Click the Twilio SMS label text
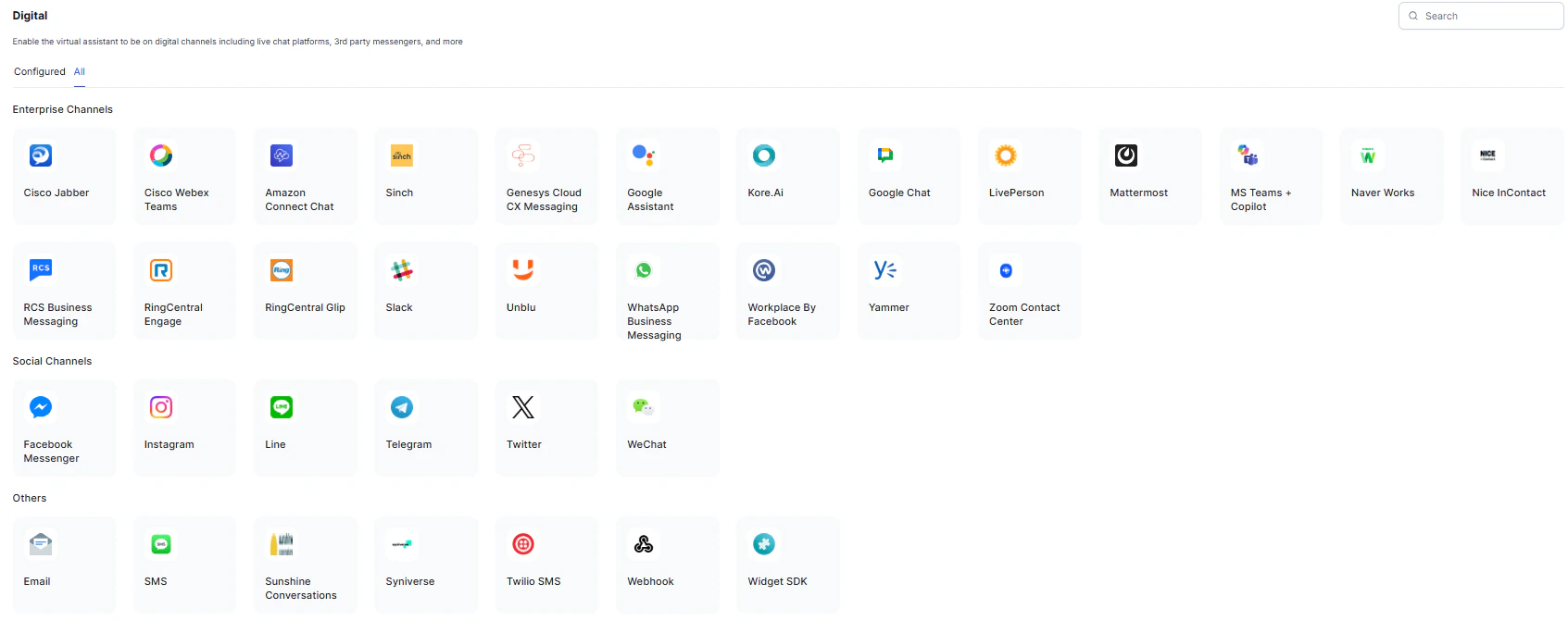The height and width of the screenshot is (621, 1568). pos(533,581)
